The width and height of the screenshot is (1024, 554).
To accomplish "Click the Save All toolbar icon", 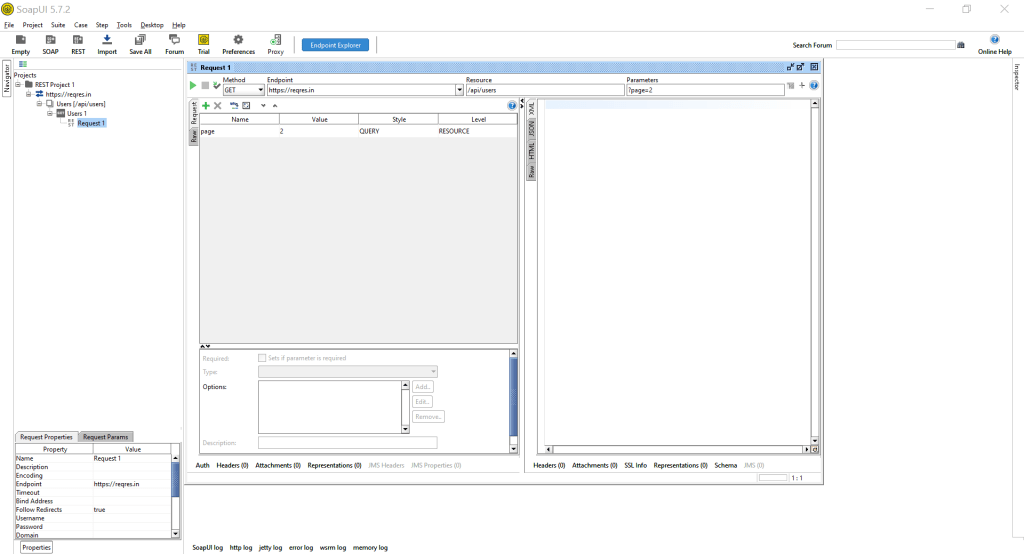I will coord(140,44).
